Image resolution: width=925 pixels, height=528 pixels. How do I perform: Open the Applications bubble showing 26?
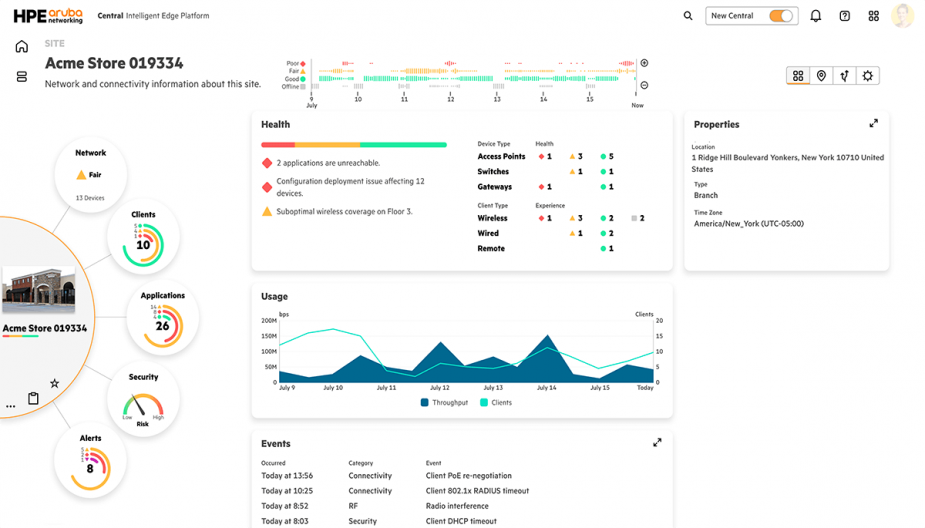[x=163, y=319]
